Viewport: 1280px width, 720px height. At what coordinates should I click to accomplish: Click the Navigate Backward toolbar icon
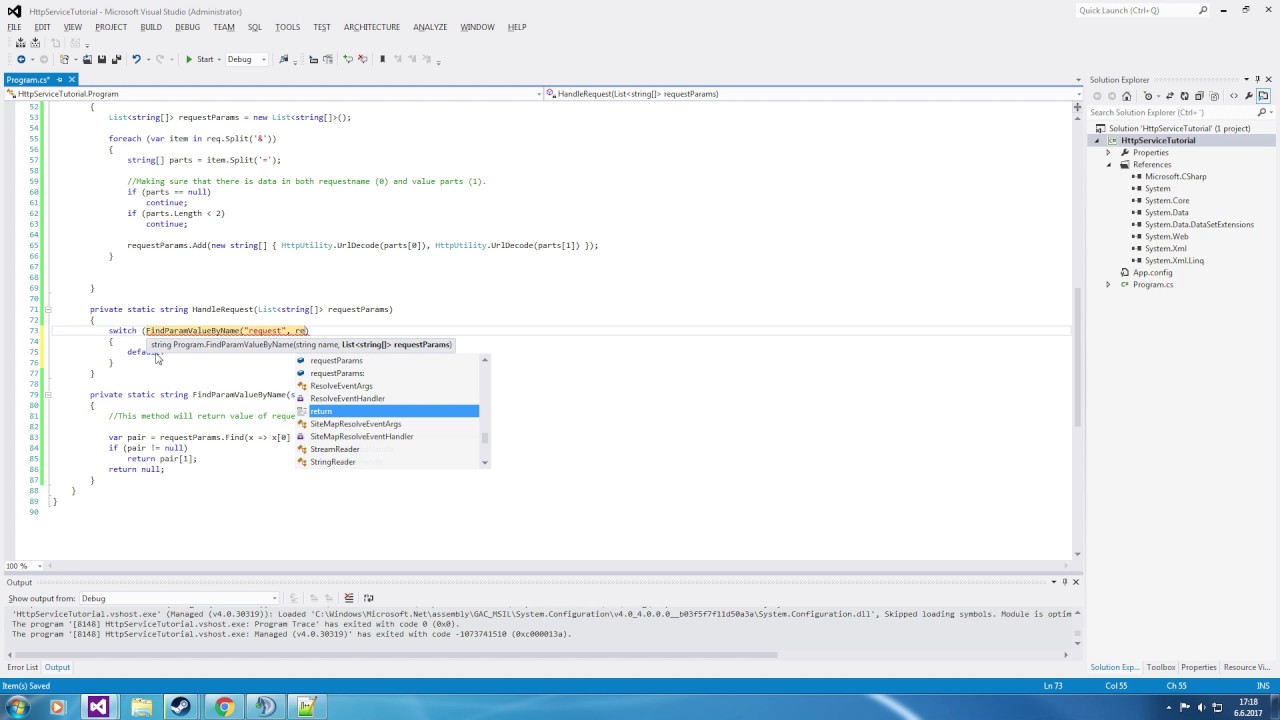coord(21,59)
